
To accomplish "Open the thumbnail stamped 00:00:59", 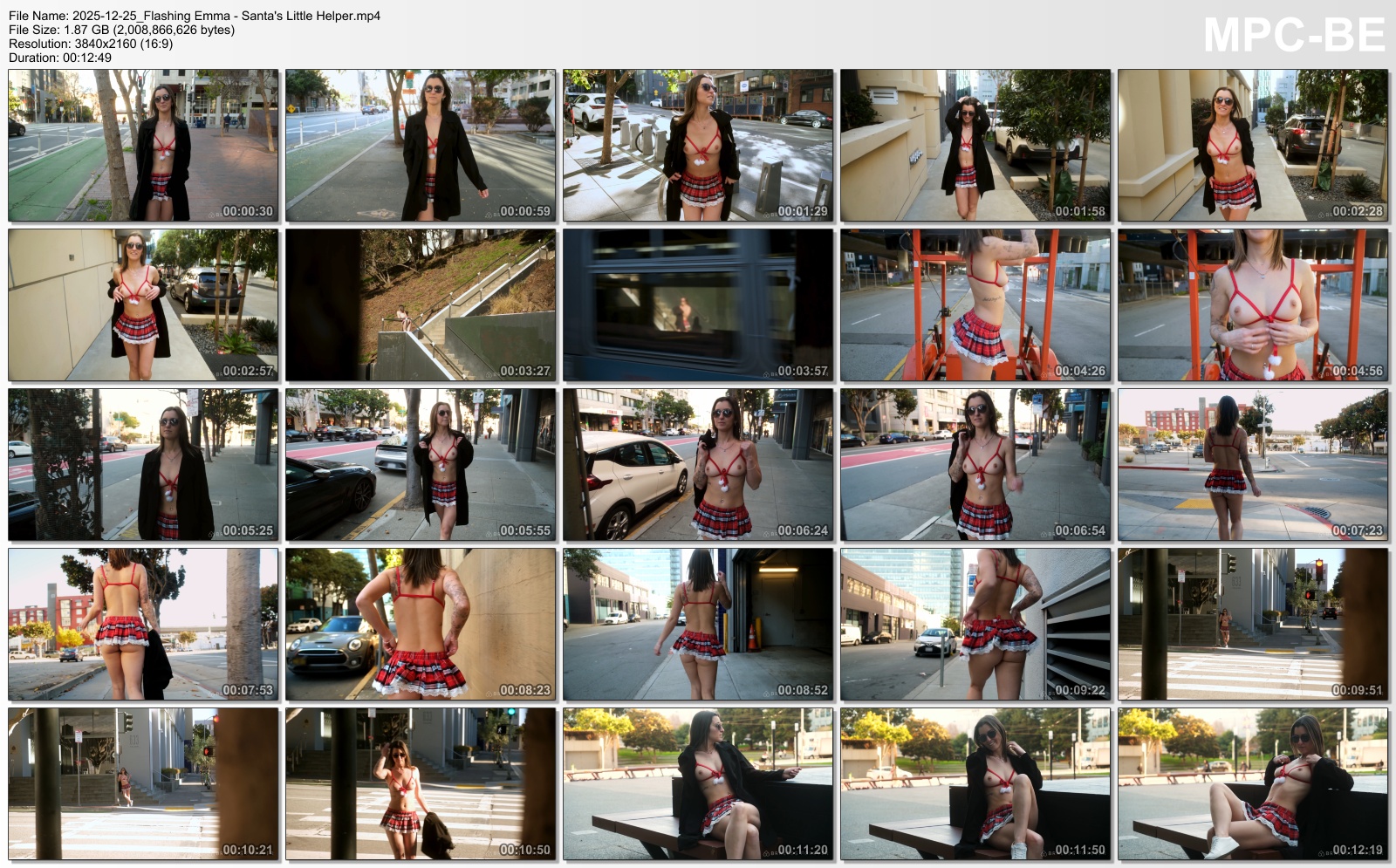I will click(421, 146).
